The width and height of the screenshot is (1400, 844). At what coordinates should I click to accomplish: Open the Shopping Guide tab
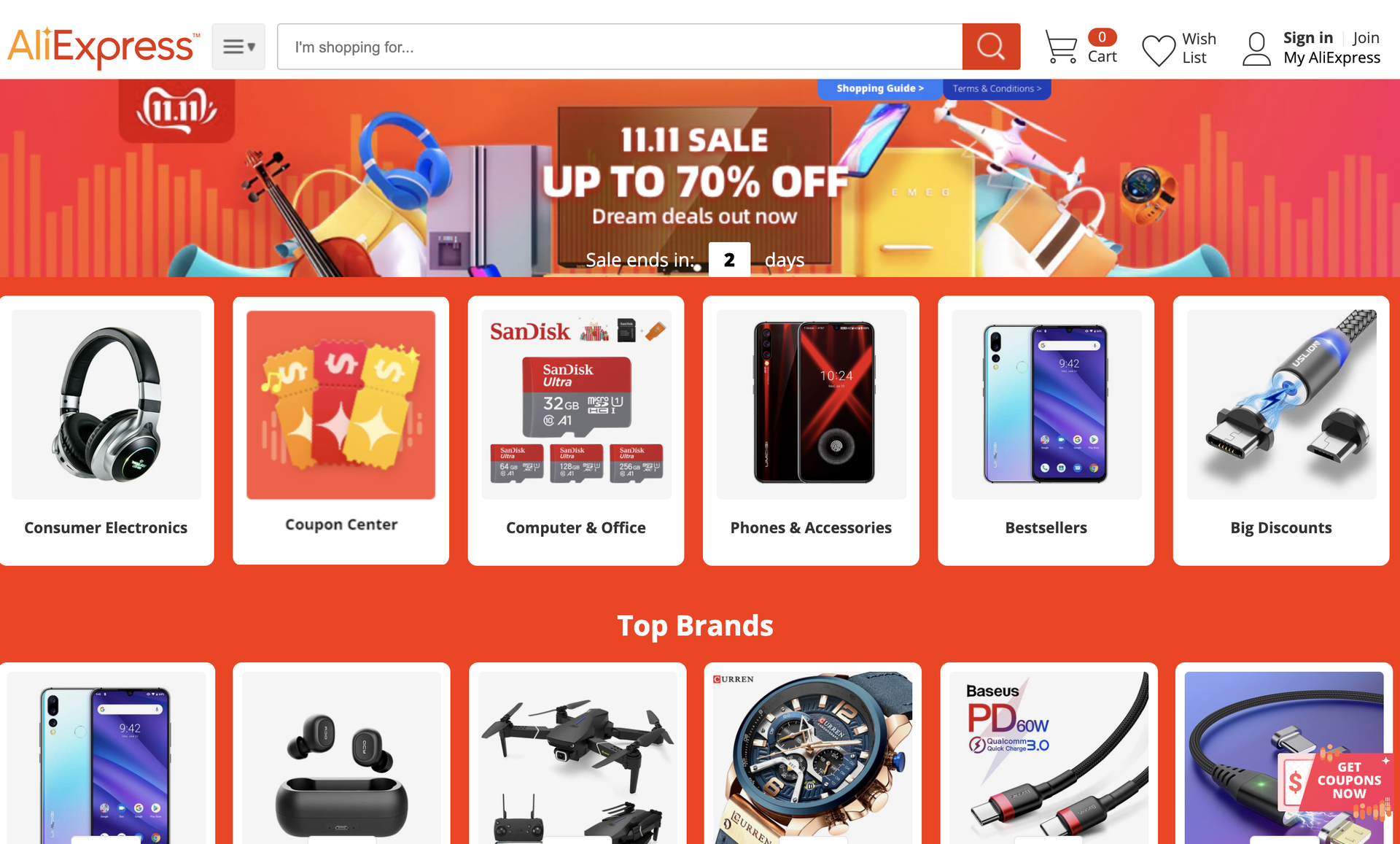point(879,88)
